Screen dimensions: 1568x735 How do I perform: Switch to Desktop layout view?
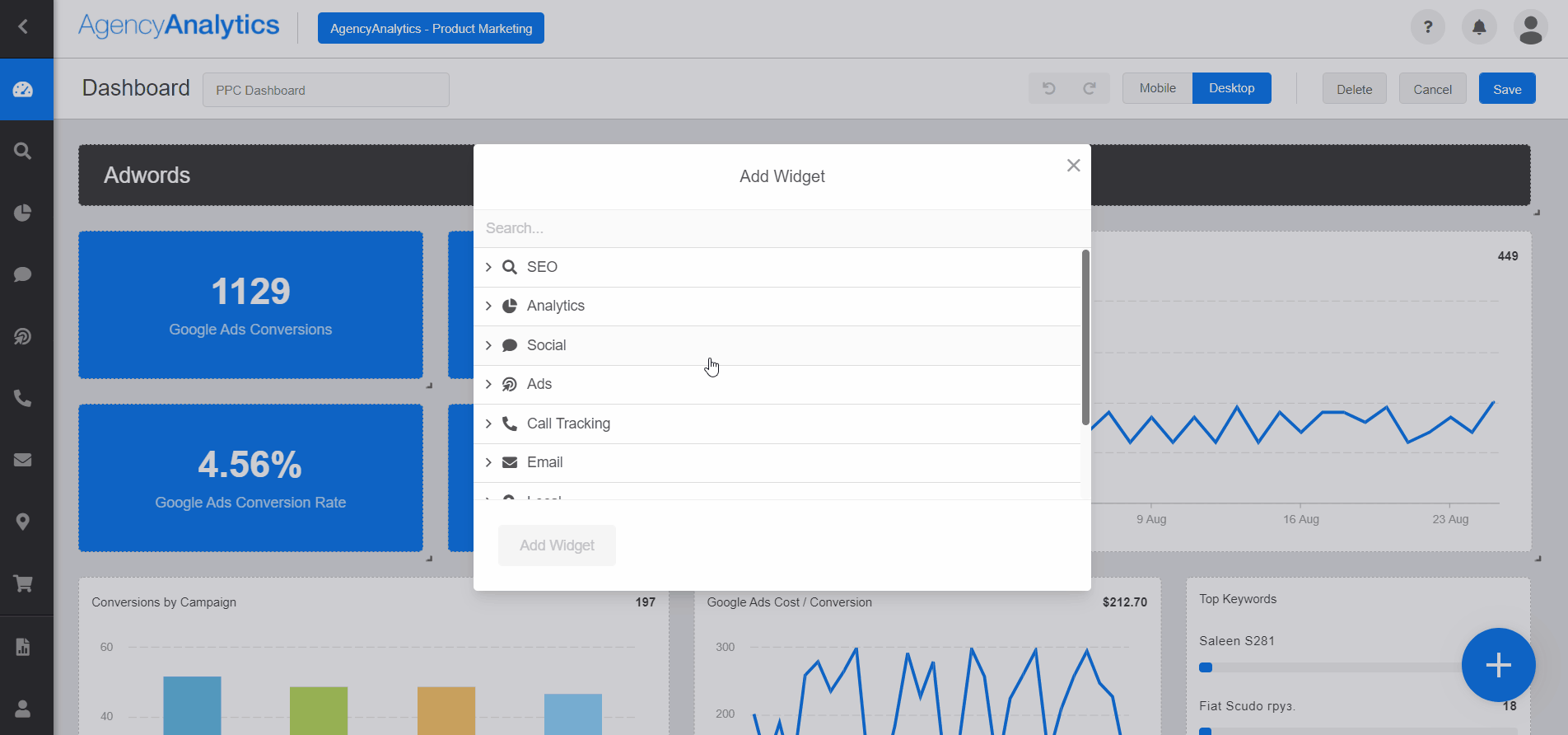(1231, 88)
